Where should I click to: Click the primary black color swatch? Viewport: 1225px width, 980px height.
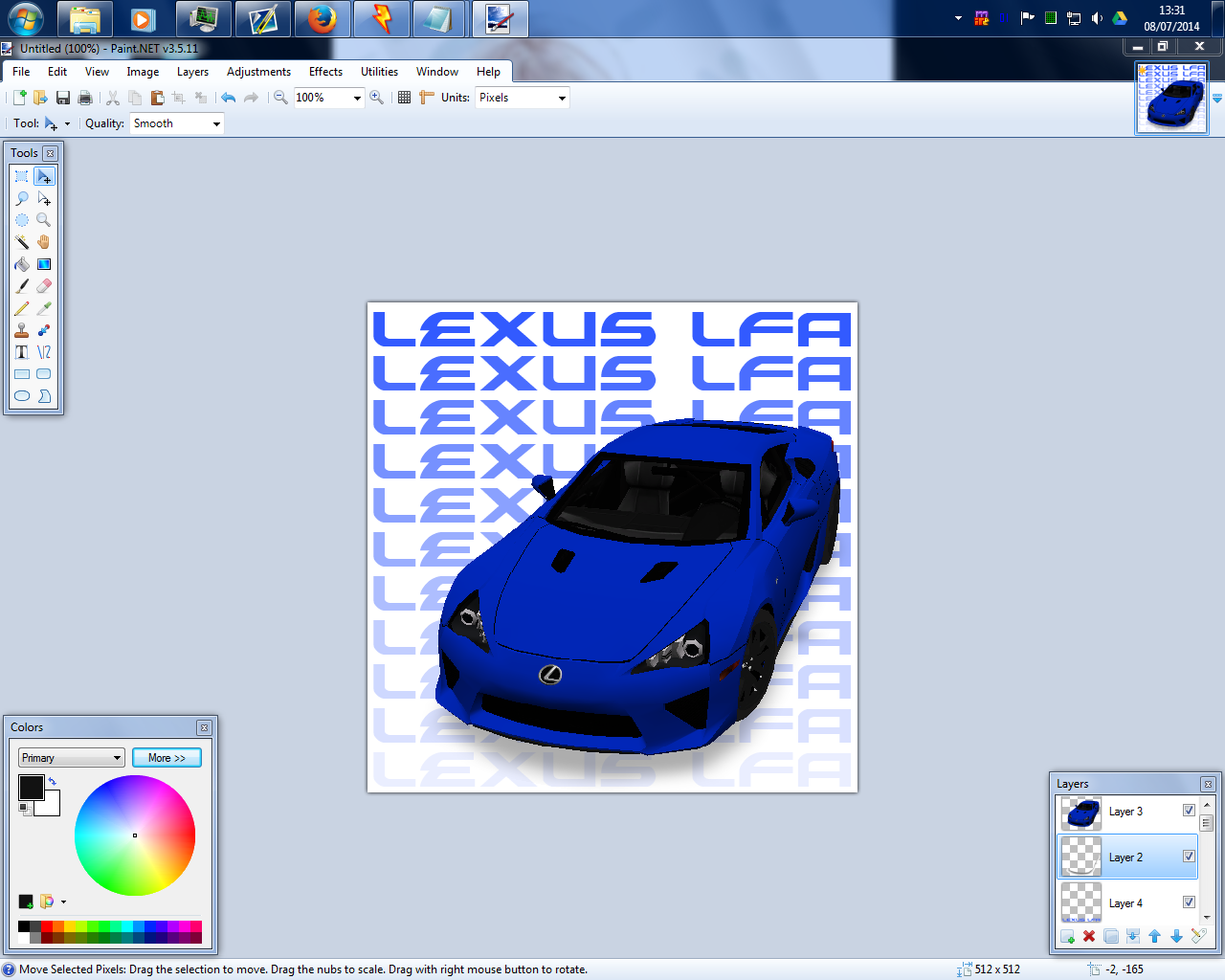[x=31, y=788]
